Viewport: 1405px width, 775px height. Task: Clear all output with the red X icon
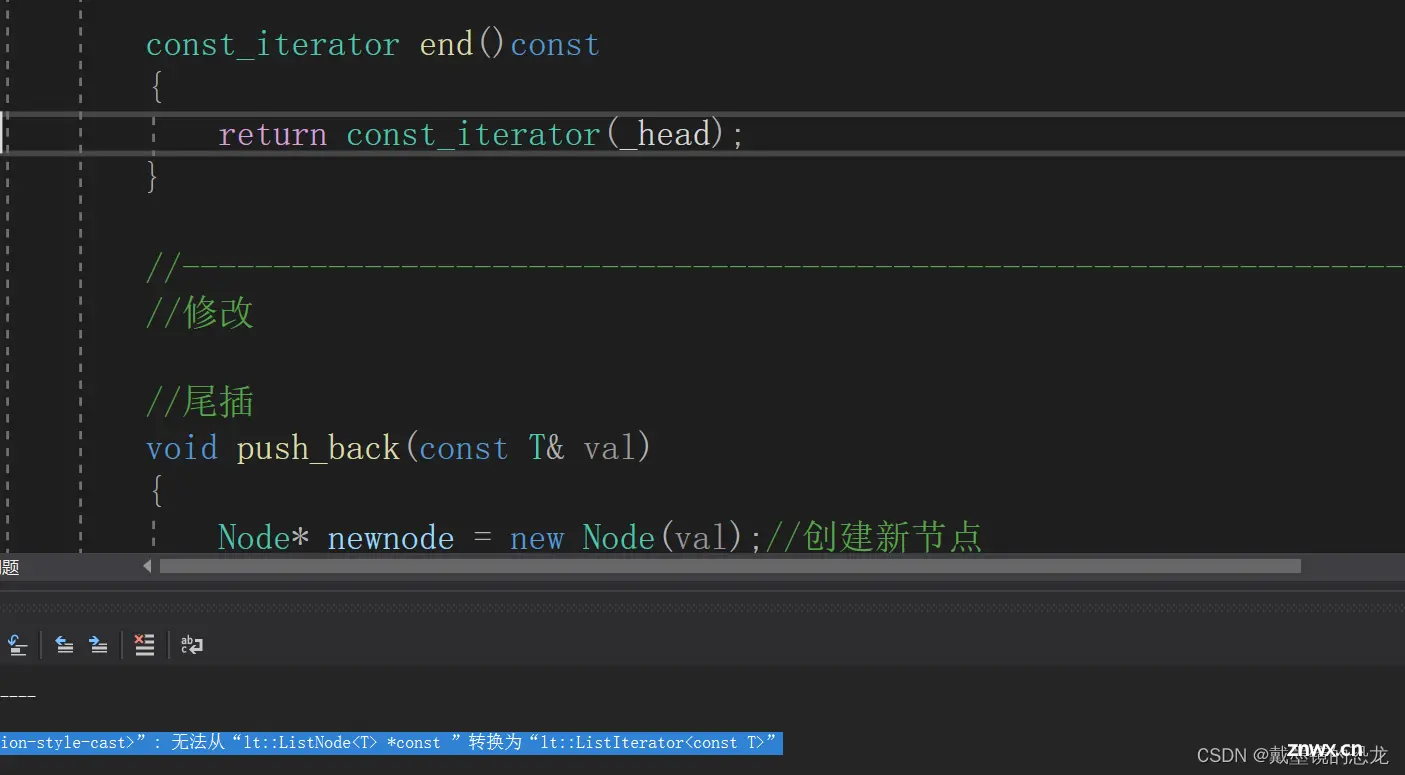(144, 645)
